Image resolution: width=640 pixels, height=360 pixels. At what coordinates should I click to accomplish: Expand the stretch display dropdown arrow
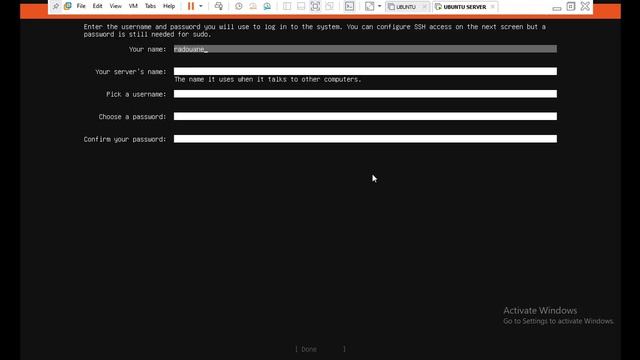[380, 6]
